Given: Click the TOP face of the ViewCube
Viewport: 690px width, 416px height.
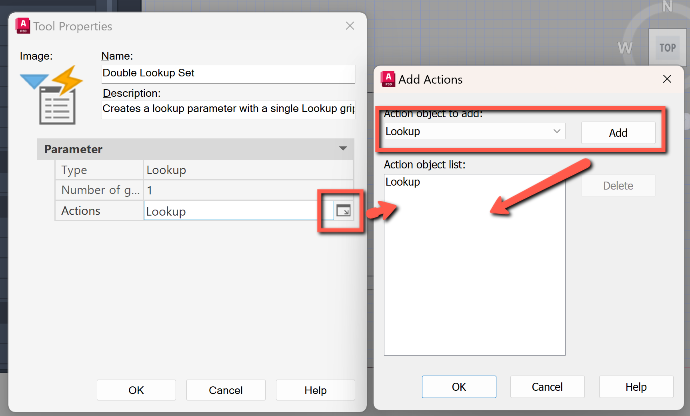Looking at the screenshot, I should point(666,47).
